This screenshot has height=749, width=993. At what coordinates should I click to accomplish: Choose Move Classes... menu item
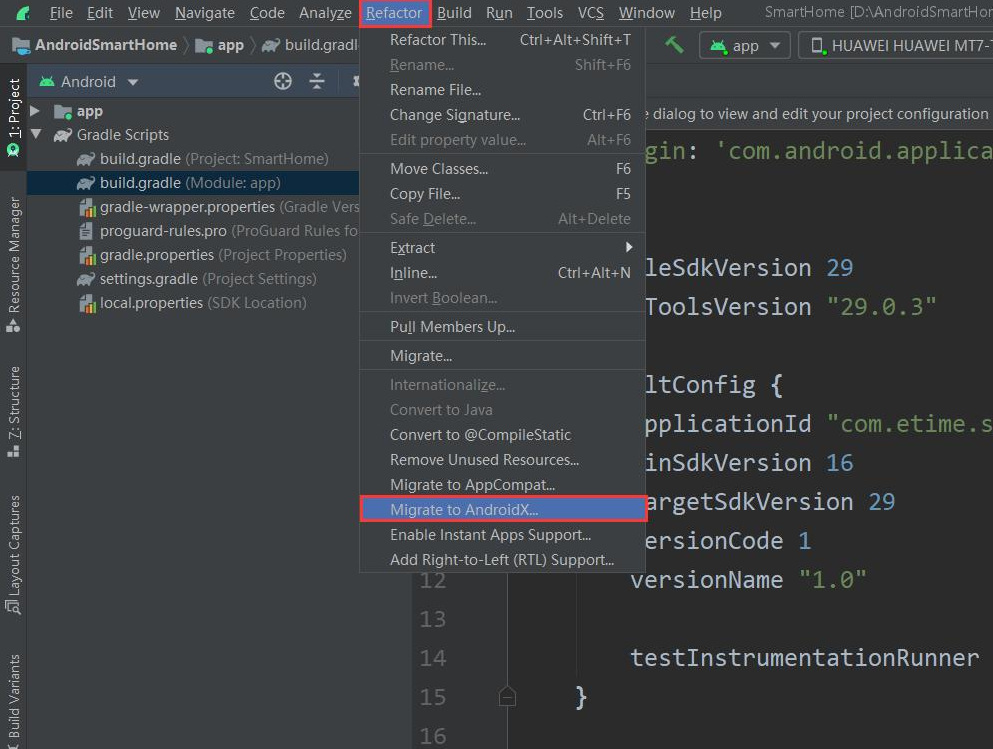click(x=503, y=168)
